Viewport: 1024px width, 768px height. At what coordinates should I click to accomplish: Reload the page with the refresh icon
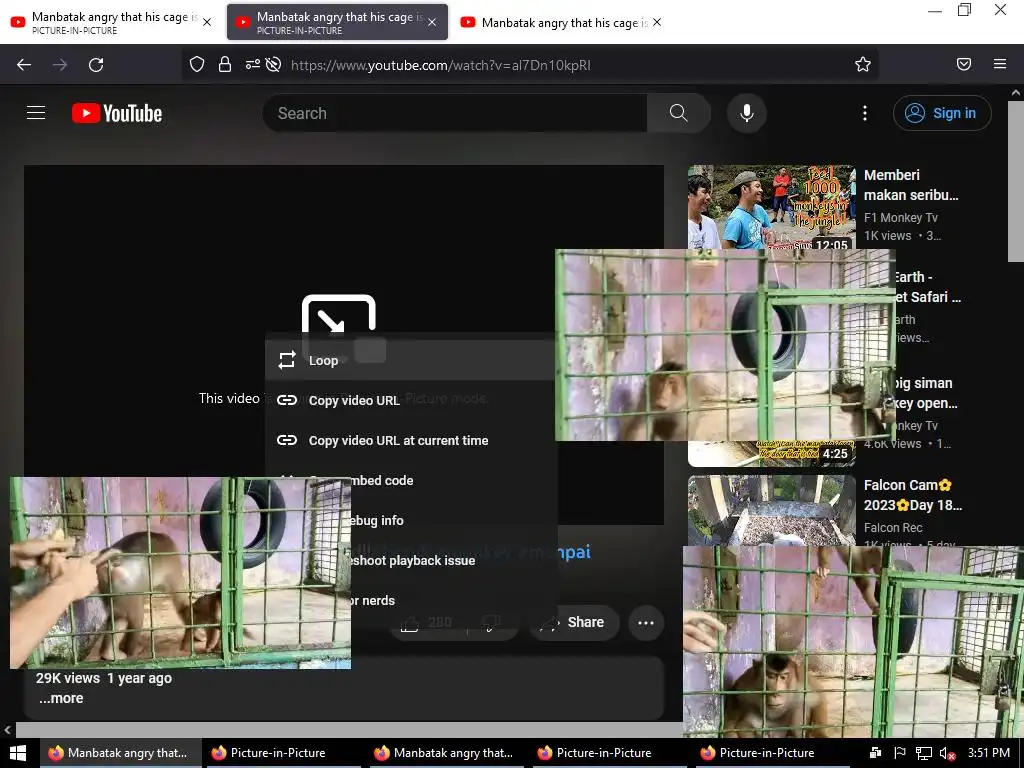[x=96, y=65]
